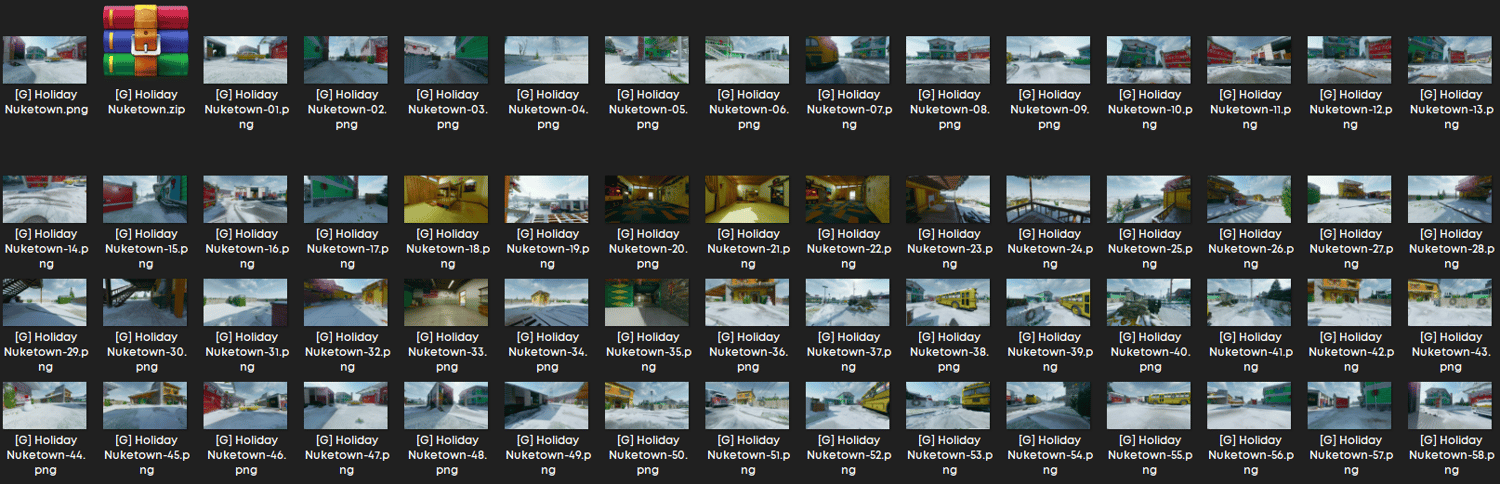Select thumbnail of Holiday Nuketown-34.png
Image resolution: width=1500 pixels, height=484 pixels.
546,302
